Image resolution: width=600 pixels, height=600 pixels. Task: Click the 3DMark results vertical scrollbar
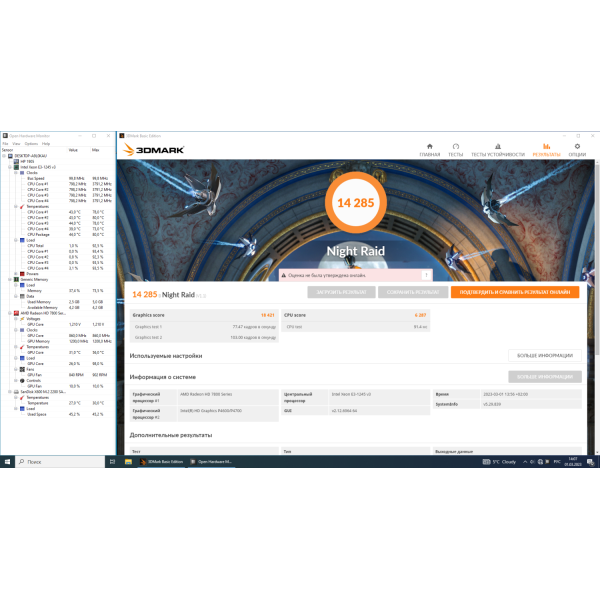pyautogui.click(x=597, y=260)
